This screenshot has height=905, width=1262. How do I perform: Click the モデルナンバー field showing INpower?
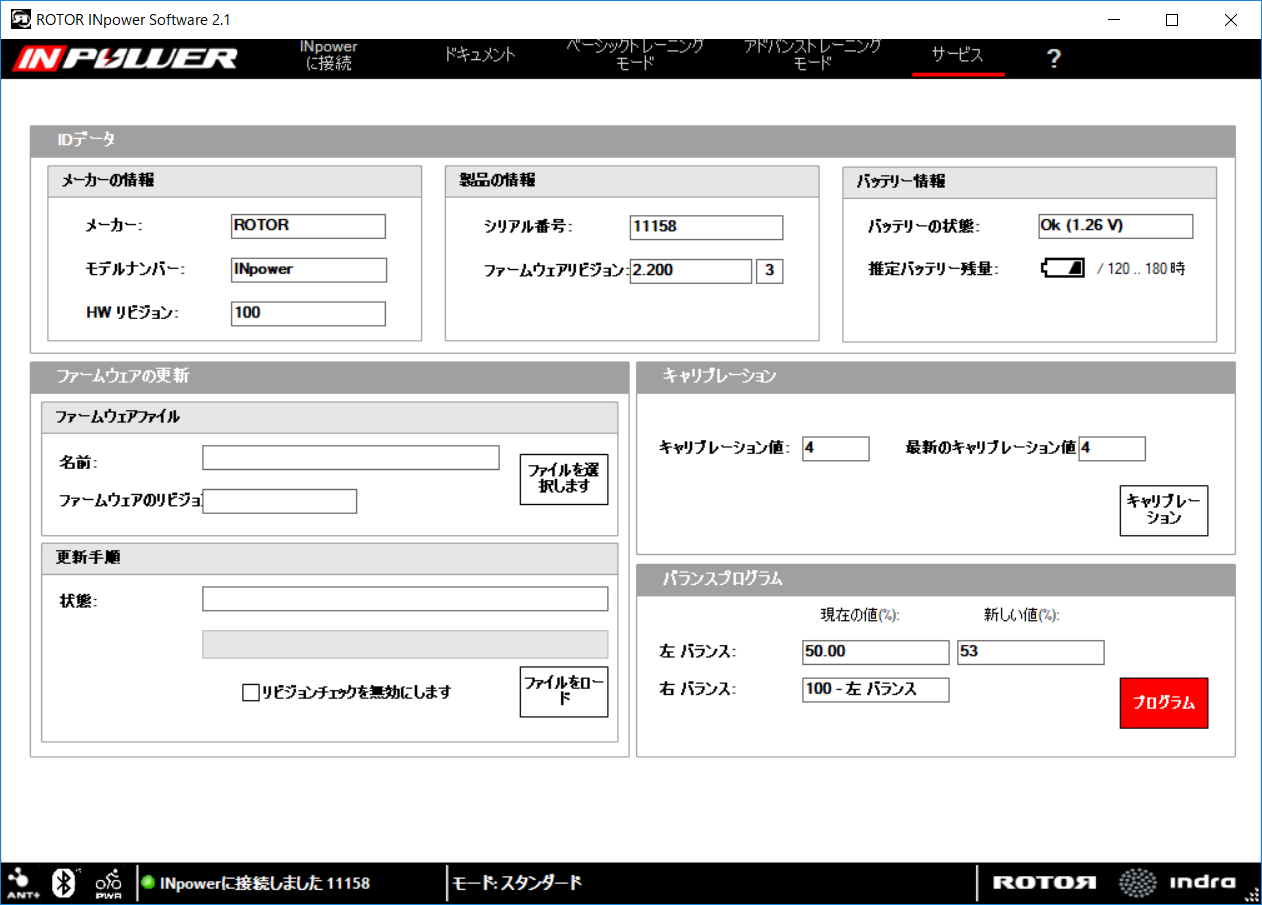308,270
